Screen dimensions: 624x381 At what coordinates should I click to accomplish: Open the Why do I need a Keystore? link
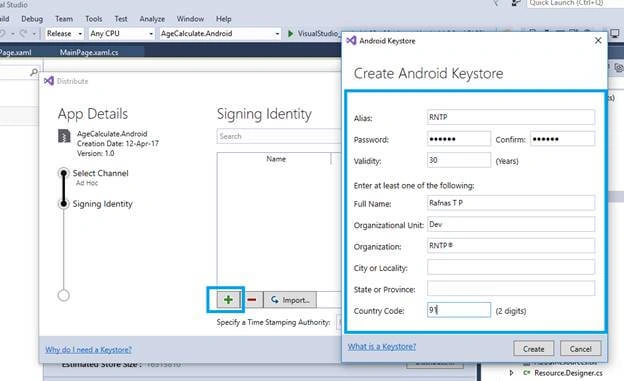[88, 350]
